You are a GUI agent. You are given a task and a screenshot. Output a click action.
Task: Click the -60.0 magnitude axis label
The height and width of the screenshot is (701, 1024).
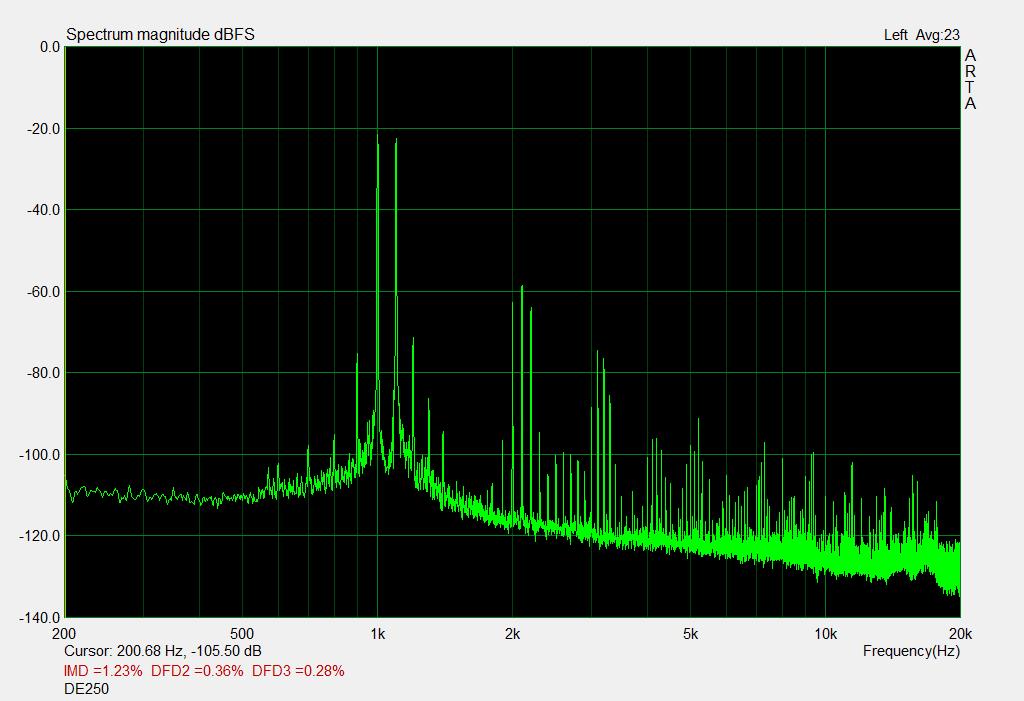pyautogui.click(x=43, y=292)
